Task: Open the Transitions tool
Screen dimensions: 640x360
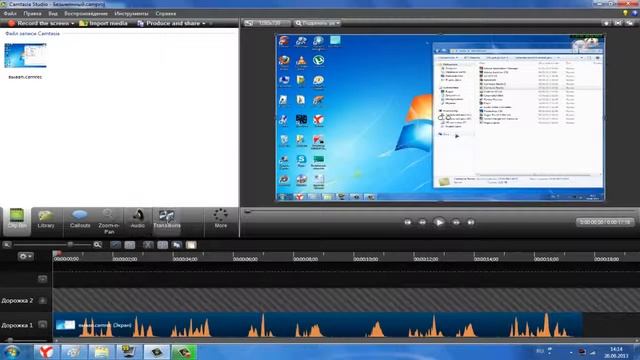Action: pyautogui.click(x=167, y=221)
